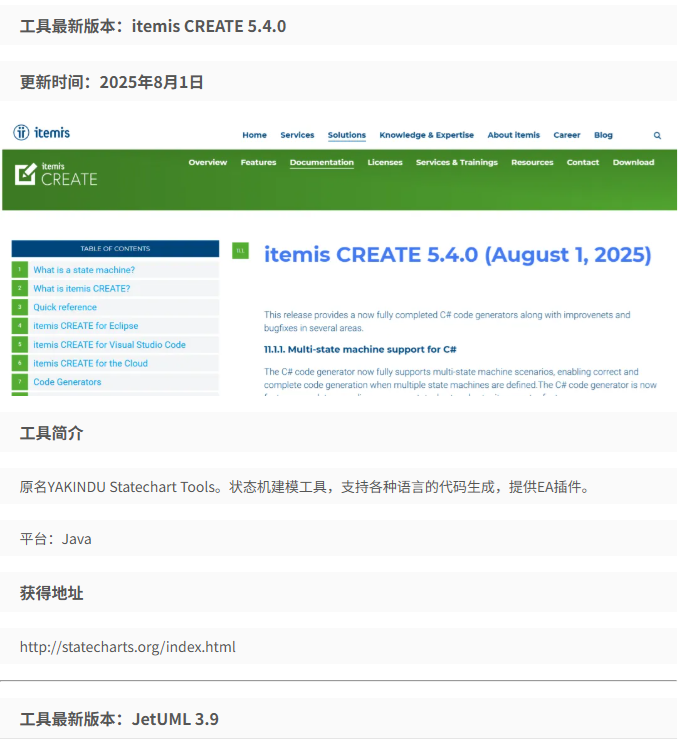Click green number 4 contents badge

tap(20, 326)
